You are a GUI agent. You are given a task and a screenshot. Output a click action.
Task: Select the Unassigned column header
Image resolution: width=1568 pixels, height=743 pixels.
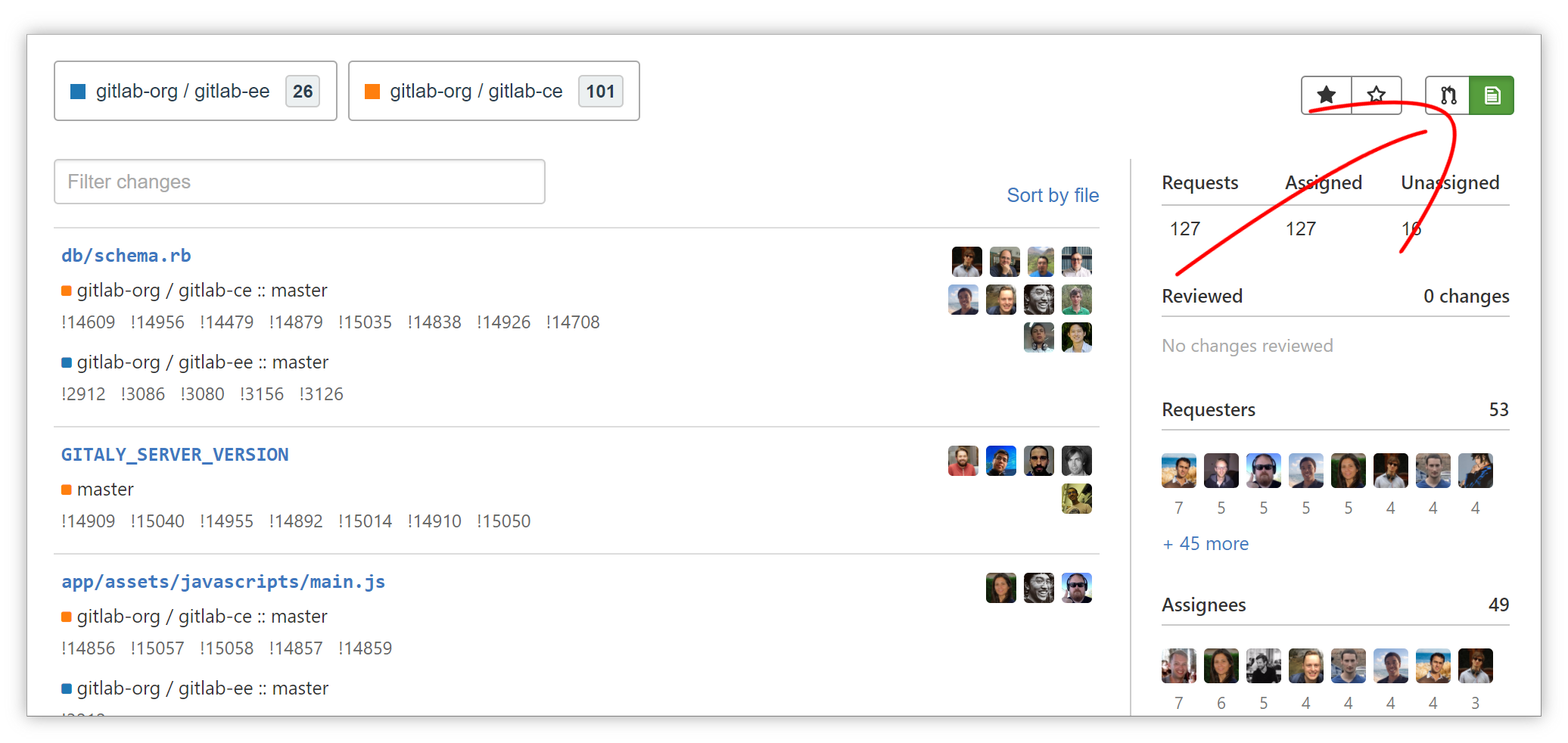pyautogui.click(x=1450, y=182)
